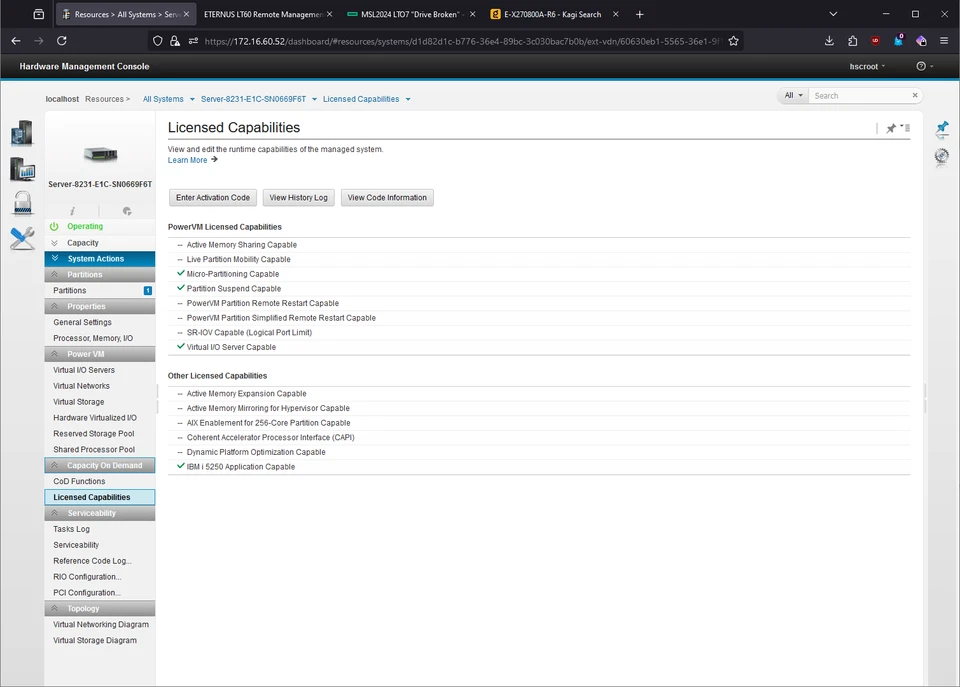Follow the Learn More link
960x687 pixels.
click(x=187, y=160)
